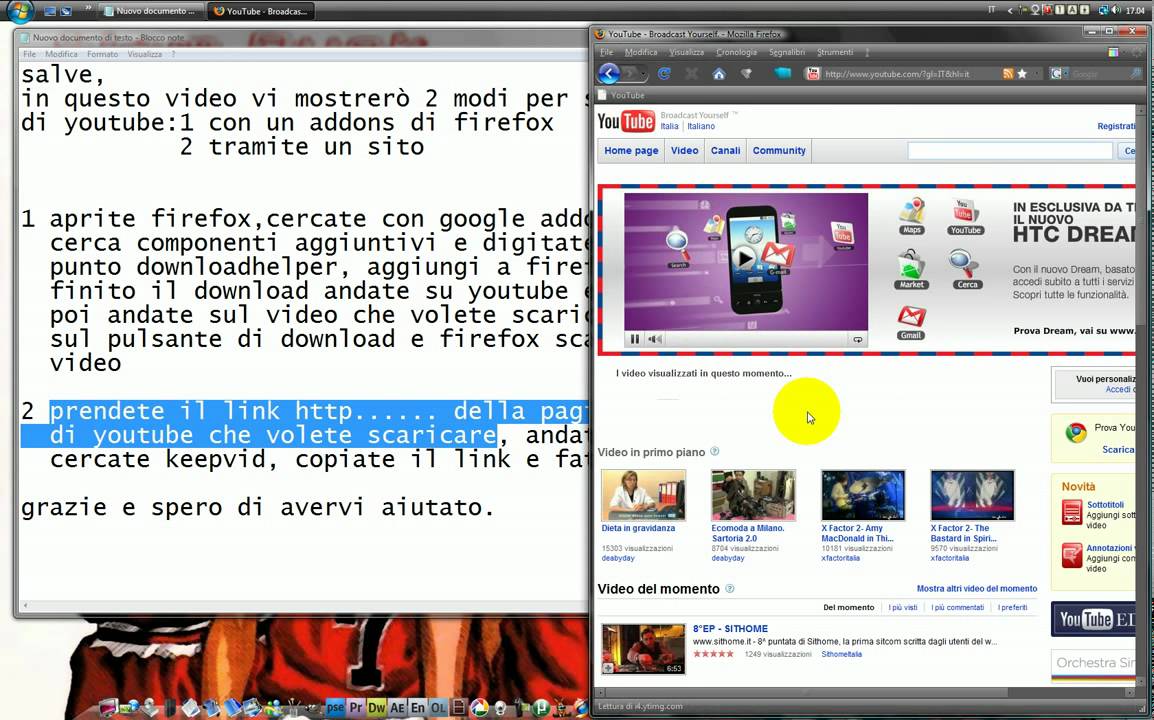Open X Factor 2- The Bastard thumbnail

972,495
